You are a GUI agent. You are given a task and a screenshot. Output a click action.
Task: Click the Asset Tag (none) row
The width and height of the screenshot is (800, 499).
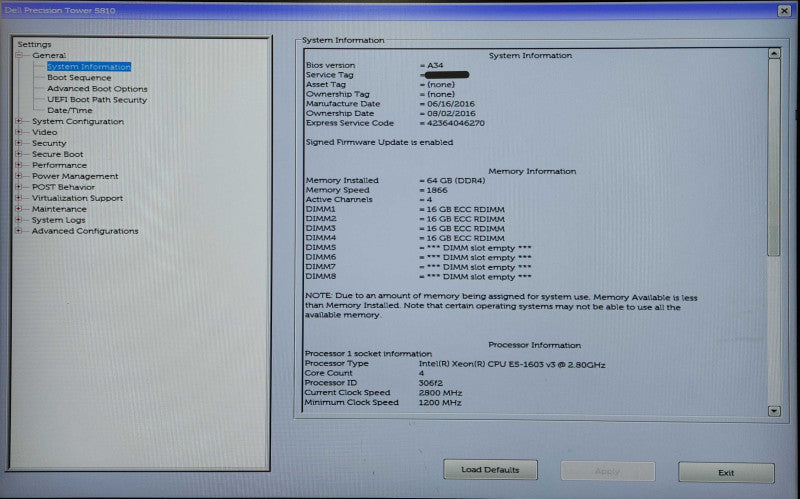point(380,85)
